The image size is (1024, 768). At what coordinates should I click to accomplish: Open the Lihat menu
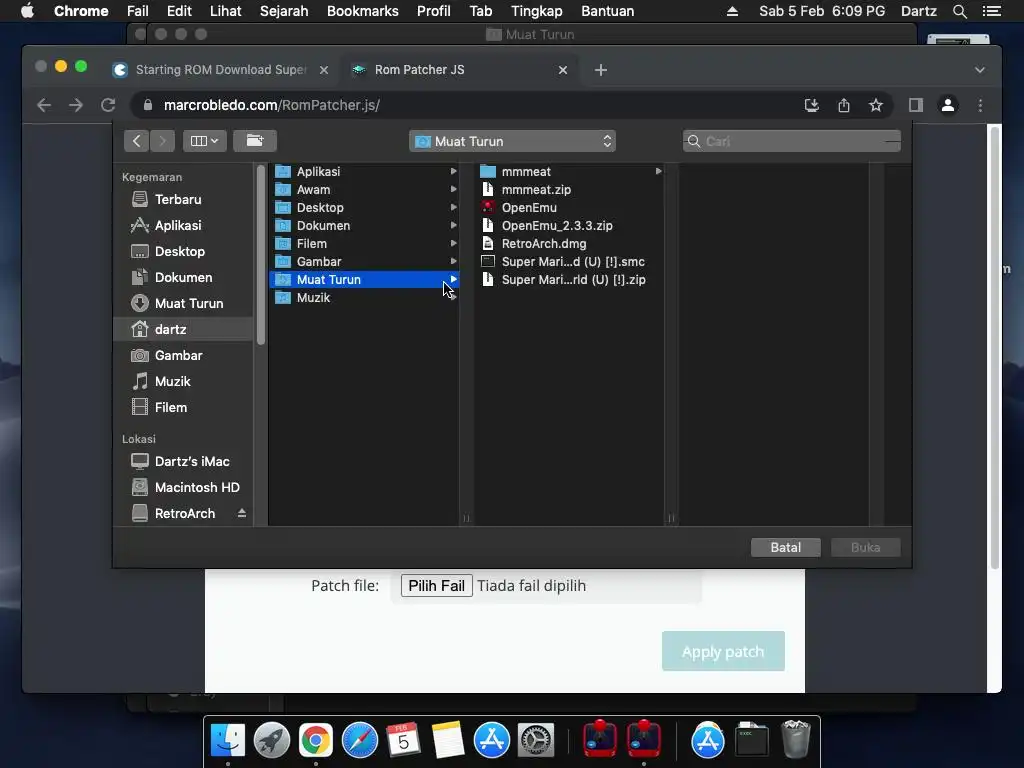(225, 11)
